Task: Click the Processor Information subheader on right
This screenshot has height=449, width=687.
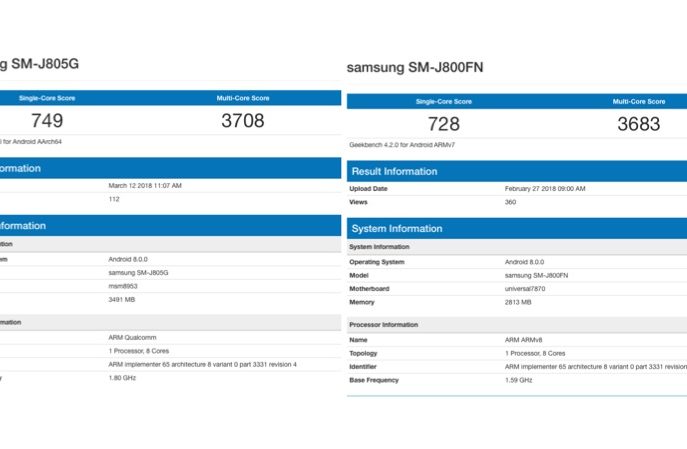Action: (384, 325)
